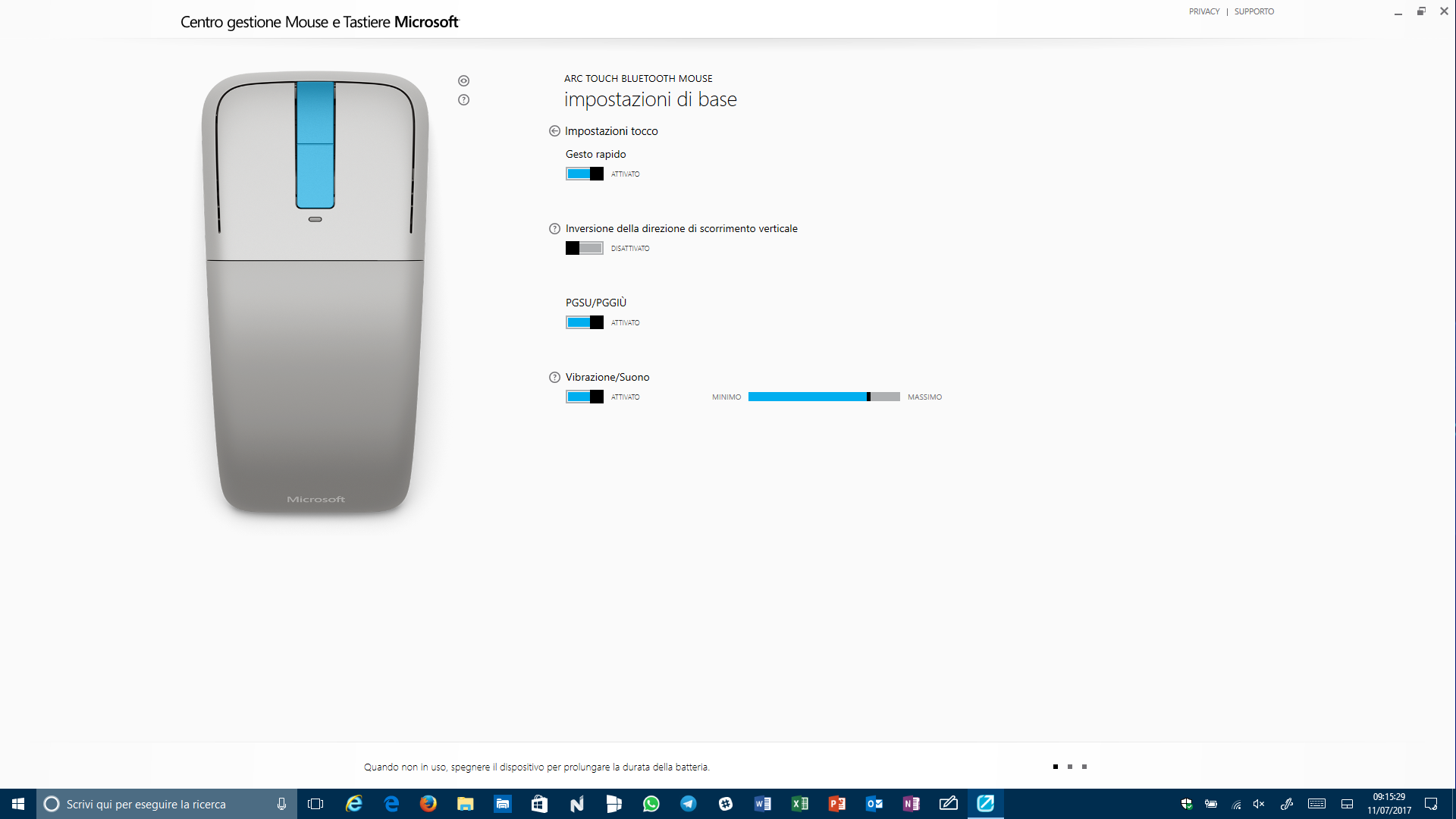1456x819 pixels.
Task: Open the pen sketch app taskbar icon
Action: (x=948, y=804)
